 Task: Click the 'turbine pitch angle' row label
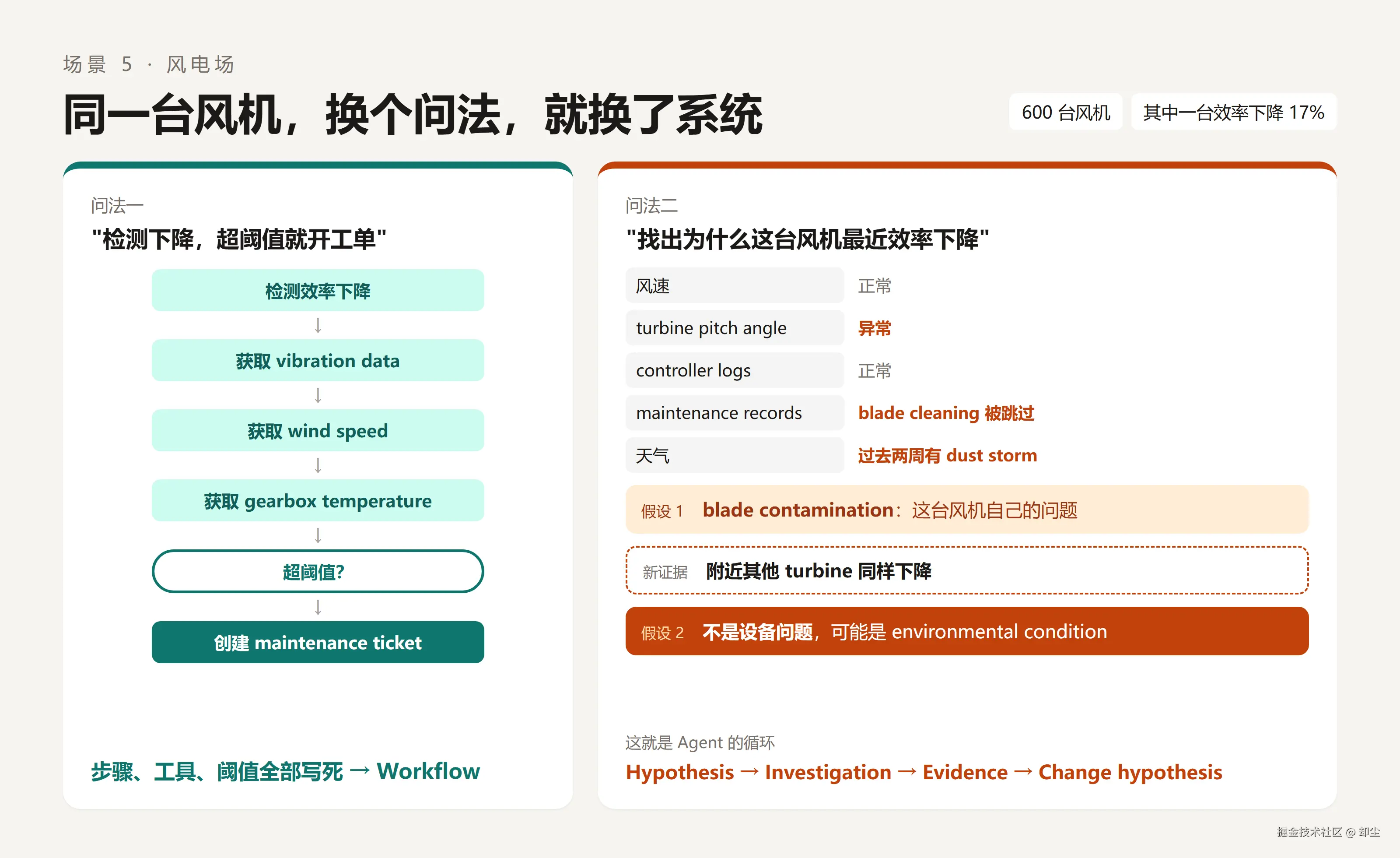tap(735, 328)
